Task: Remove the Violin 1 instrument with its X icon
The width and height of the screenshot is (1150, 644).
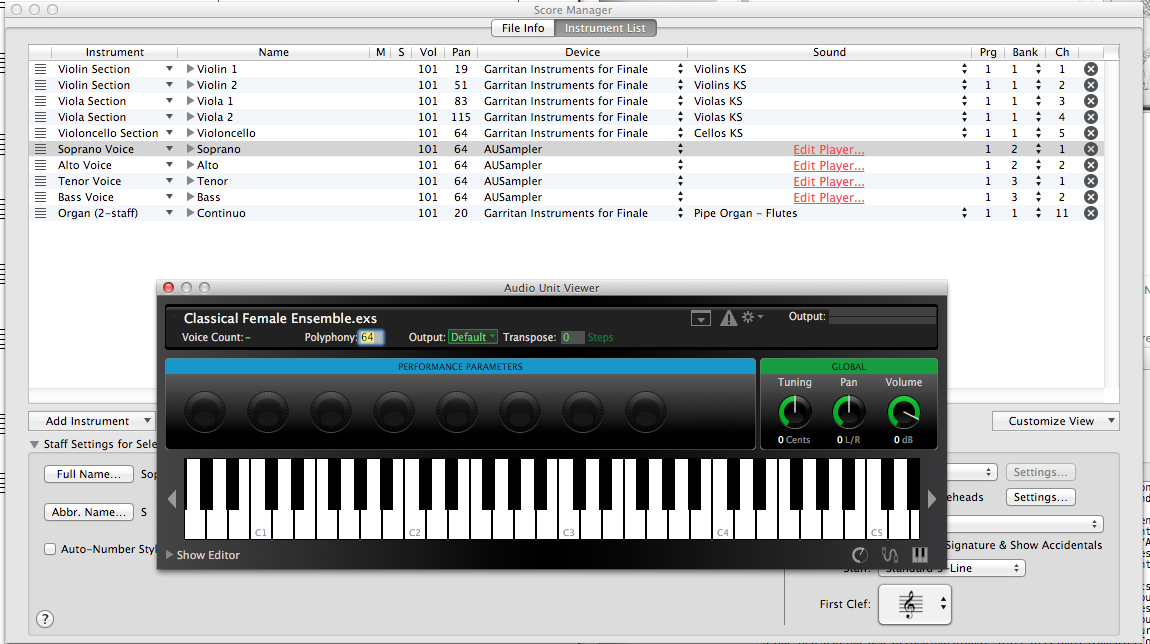Action: pyautogui.click(x=1091, y=69)
